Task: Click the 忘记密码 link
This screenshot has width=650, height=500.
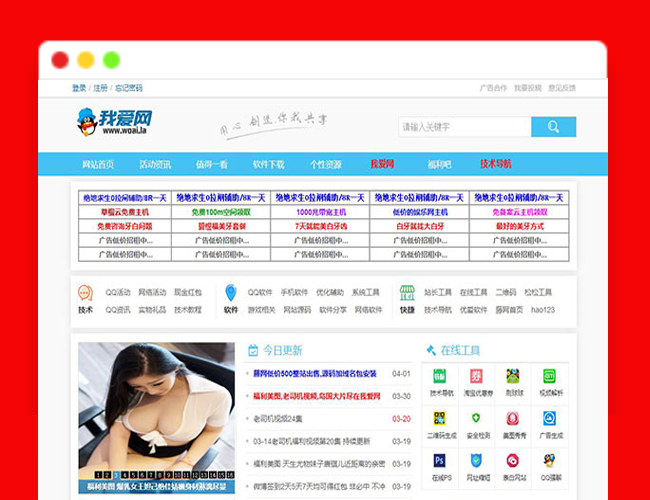Action: tap(129, 88)
